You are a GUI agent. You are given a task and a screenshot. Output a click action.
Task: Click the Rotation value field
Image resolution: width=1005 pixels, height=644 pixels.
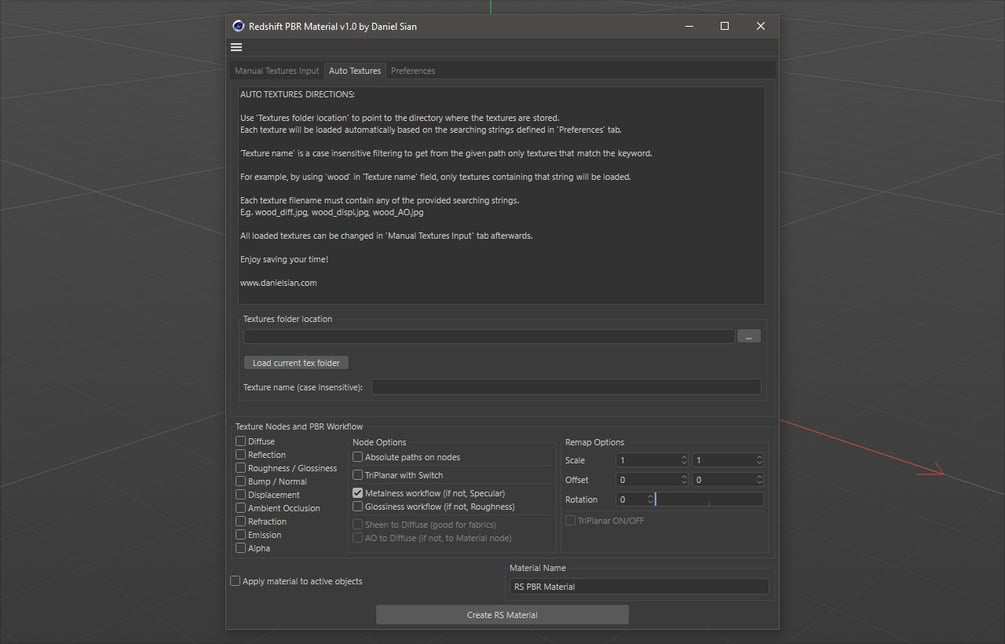click(x=631, y=499)
